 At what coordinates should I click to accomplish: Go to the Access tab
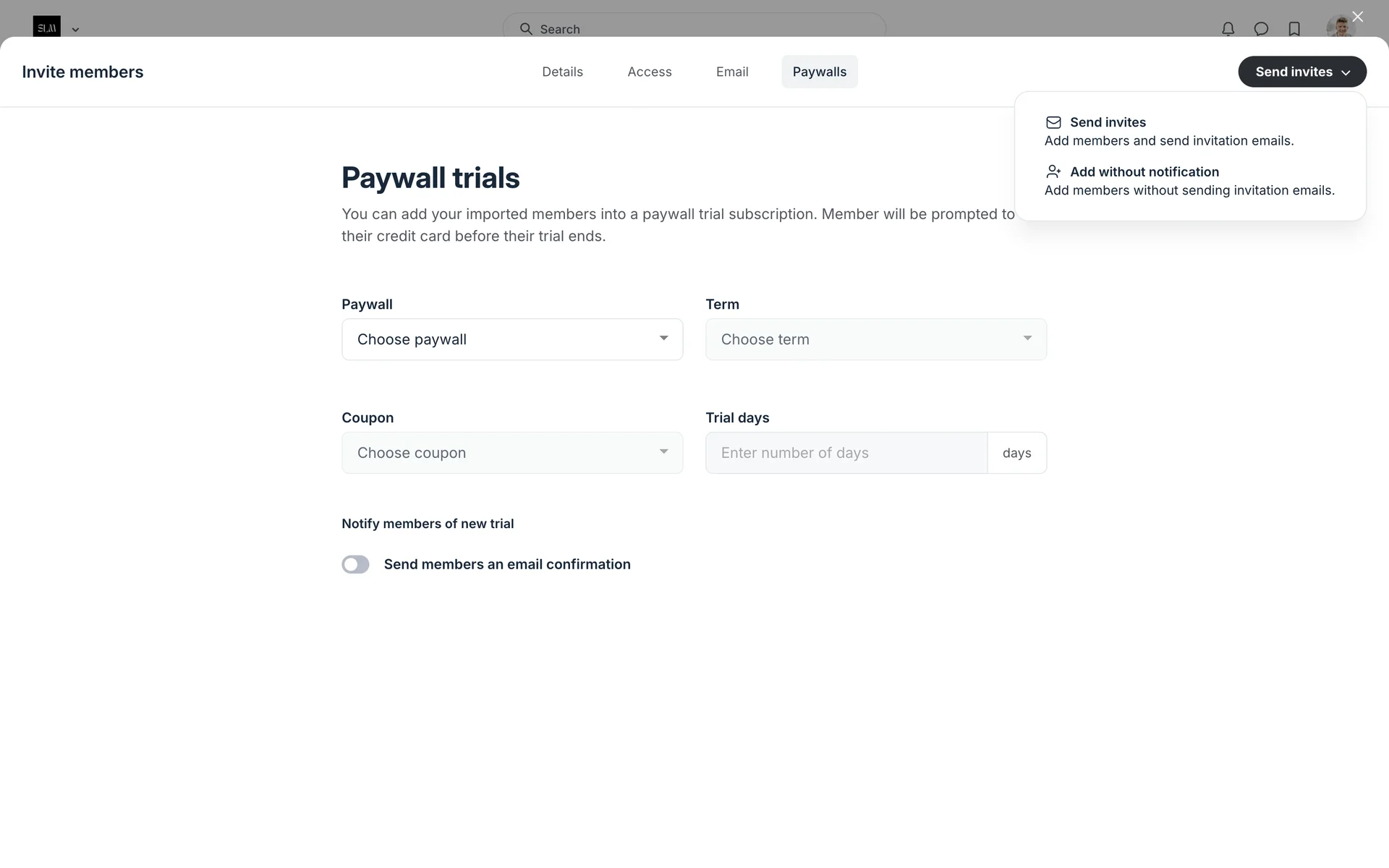[649, 72]
